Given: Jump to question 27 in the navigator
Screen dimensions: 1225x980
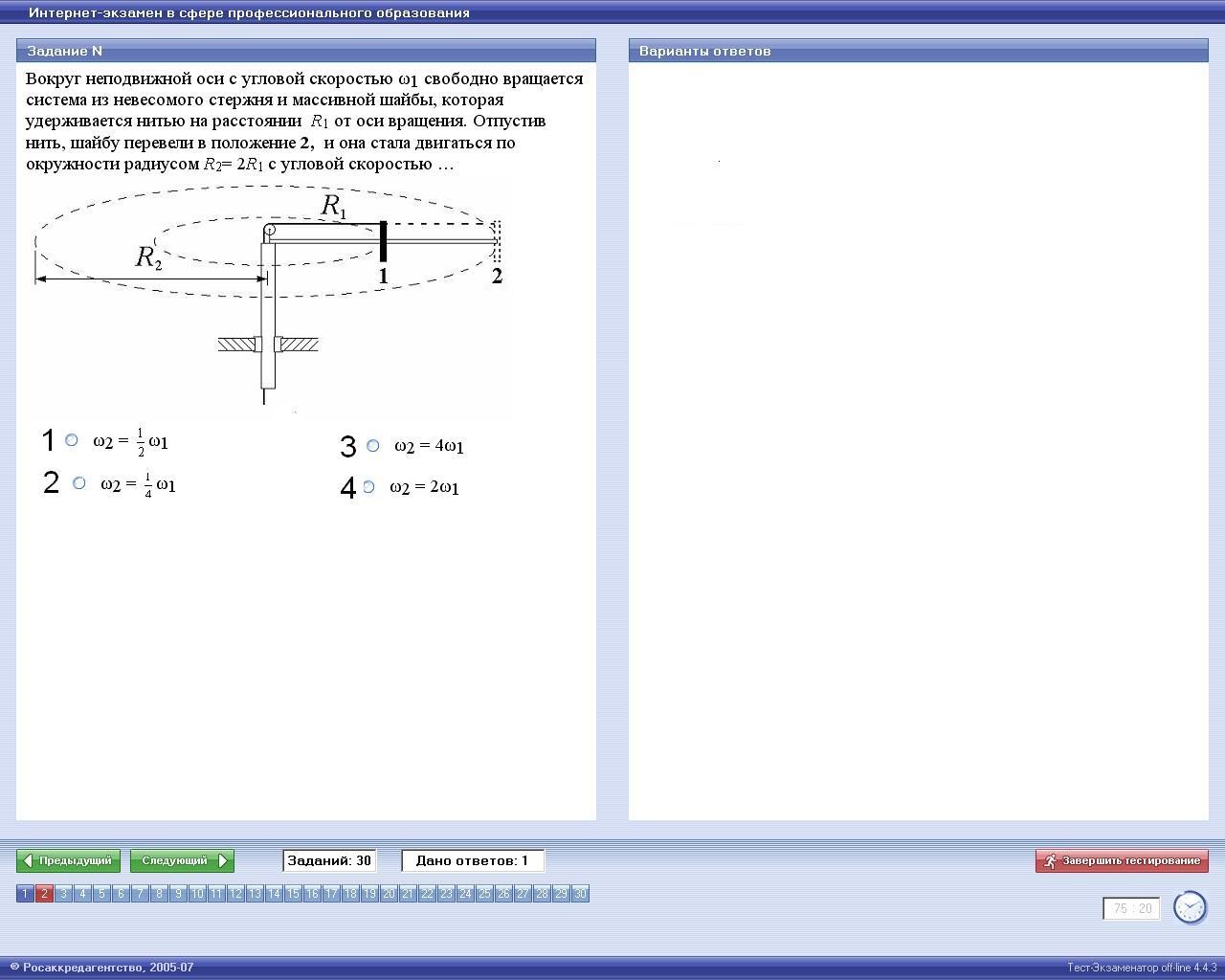Looking at the screenshot, I should [x=523, y=894].
